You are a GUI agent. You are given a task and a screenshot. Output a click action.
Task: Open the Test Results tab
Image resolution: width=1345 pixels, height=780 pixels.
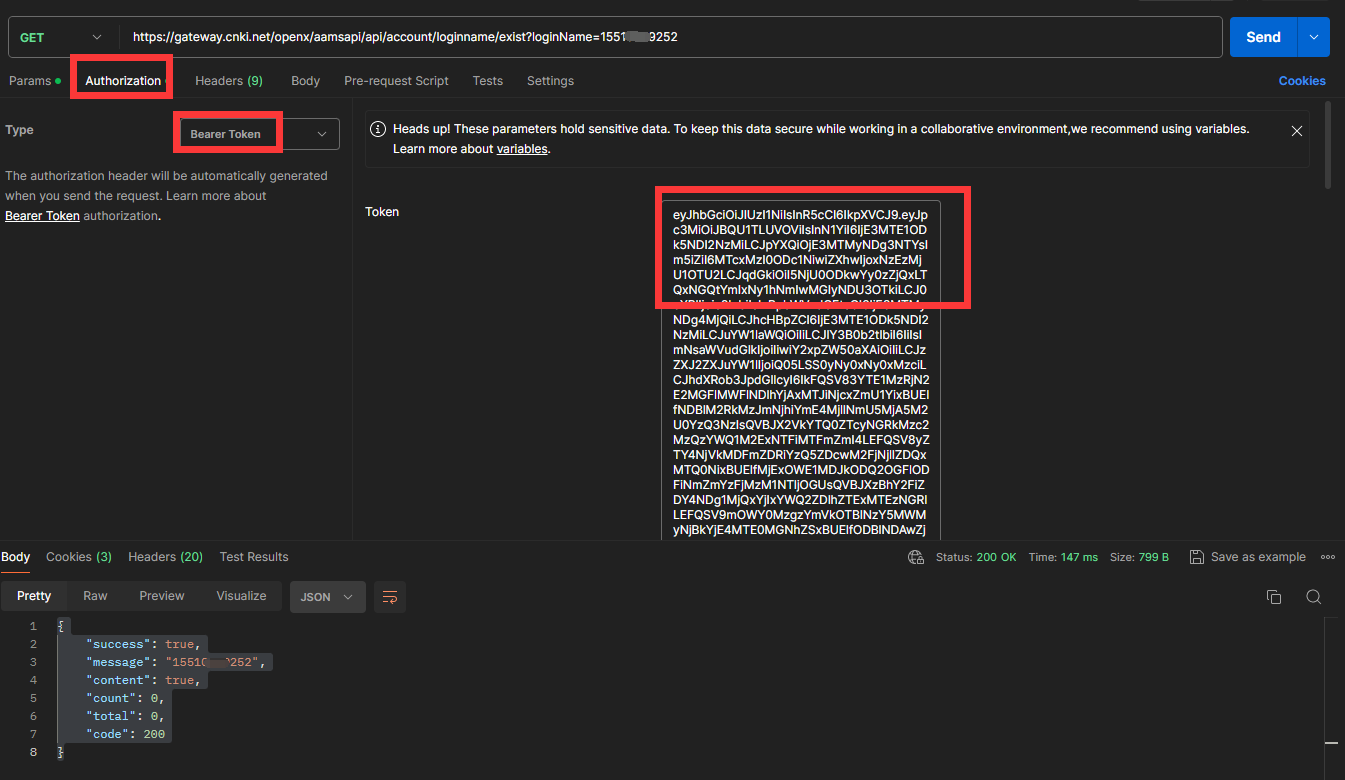254,557
